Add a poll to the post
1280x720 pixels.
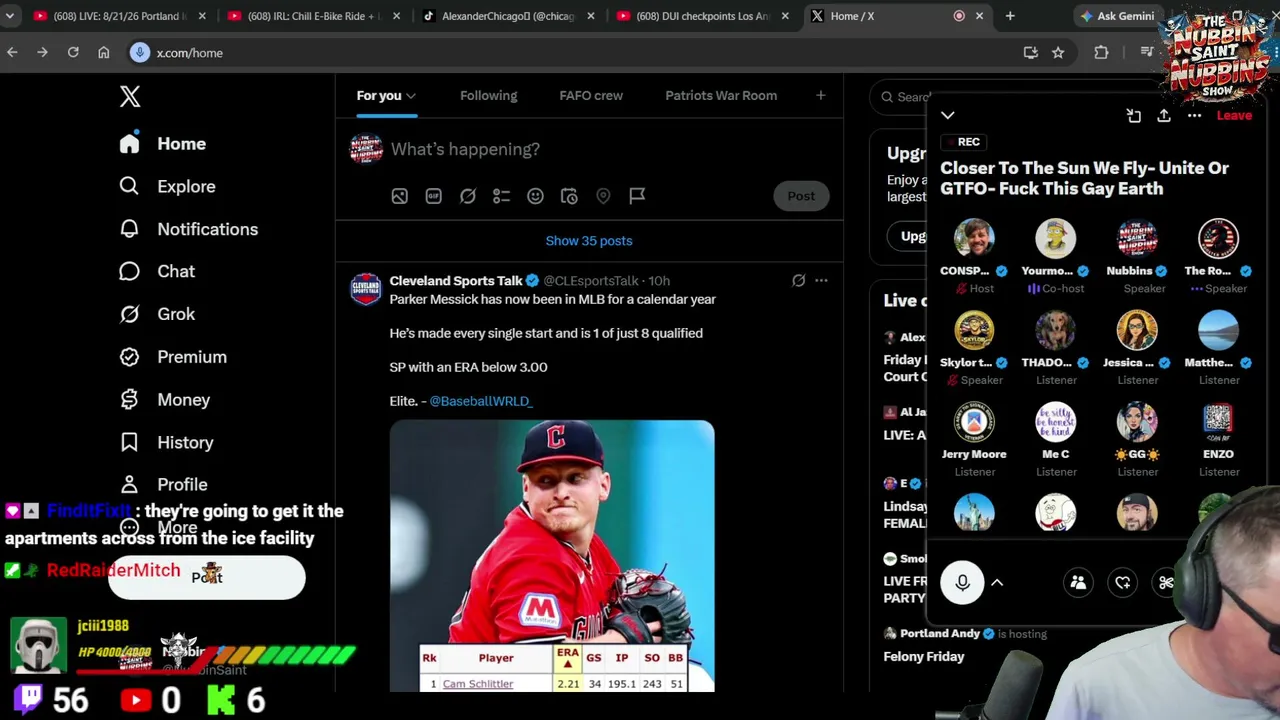(501, 196)
